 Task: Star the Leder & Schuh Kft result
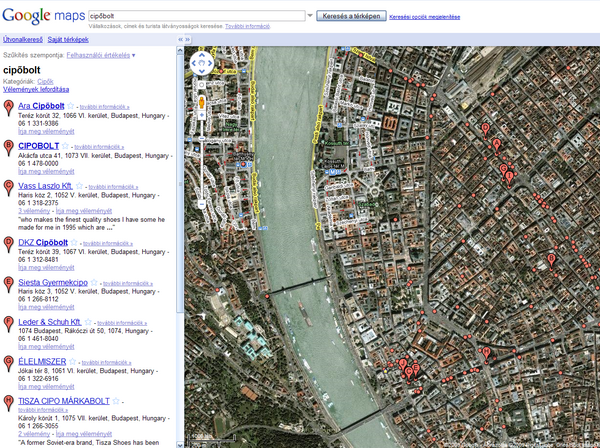[88, 322]
